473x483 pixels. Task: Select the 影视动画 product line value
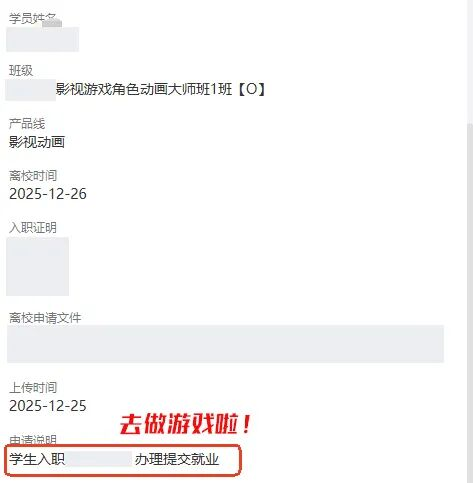click(x=37, y=142)
